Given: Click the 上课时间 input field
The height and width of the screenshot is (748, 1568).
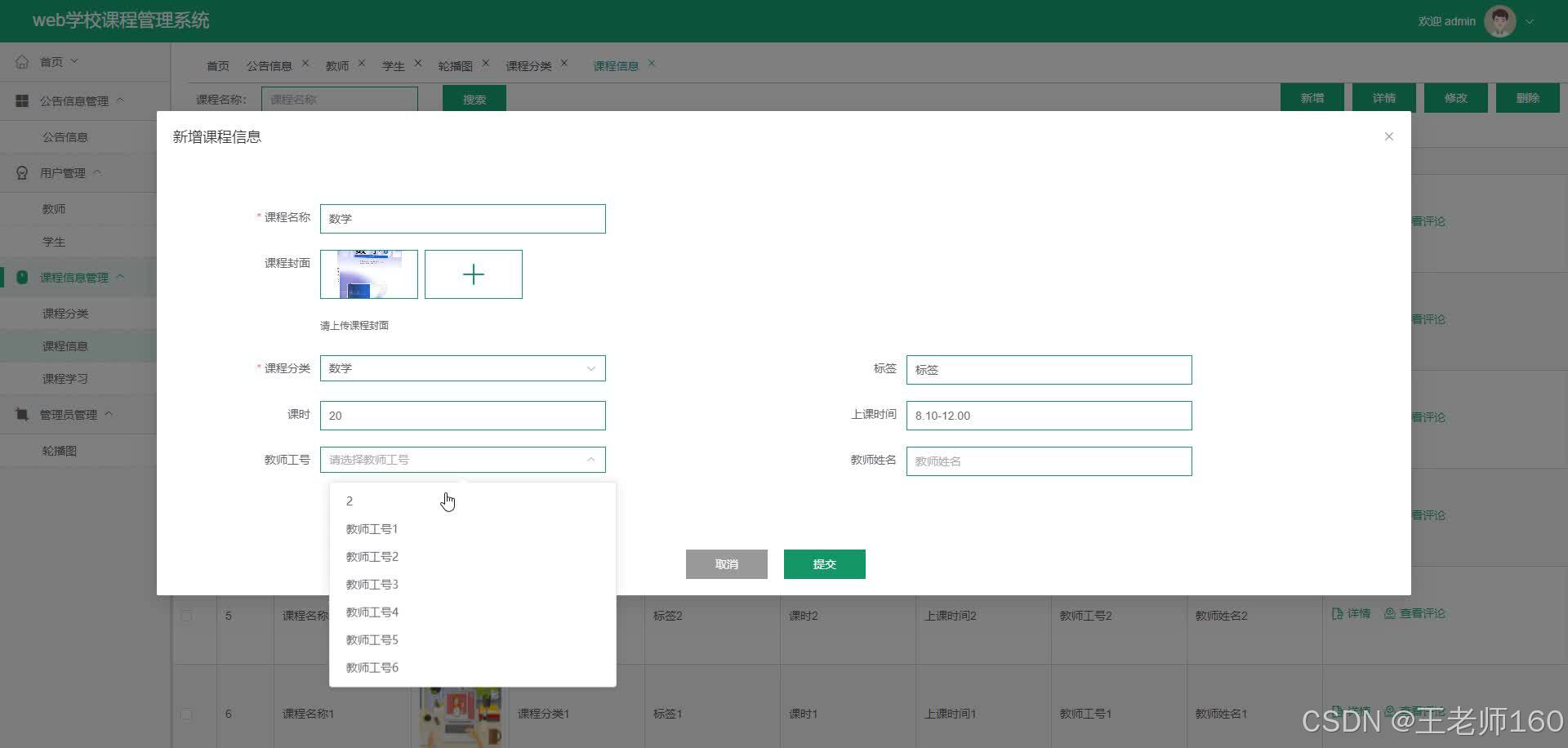Looking at the screenshot, I should click(x=1049, y=416).
